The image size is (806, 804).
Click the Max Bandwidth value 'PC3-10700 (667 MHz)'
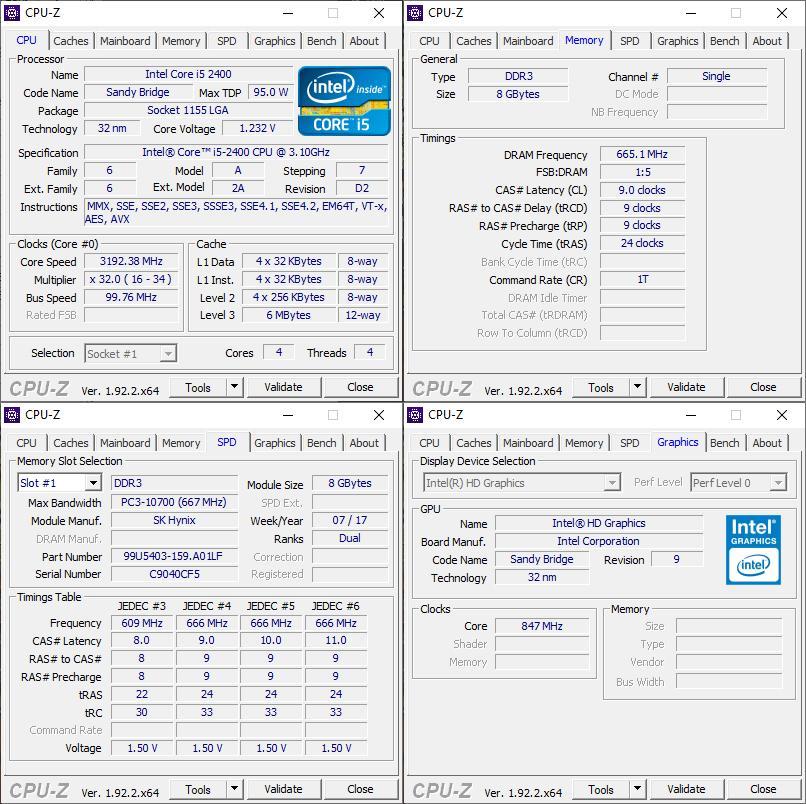tap(174, 502)
